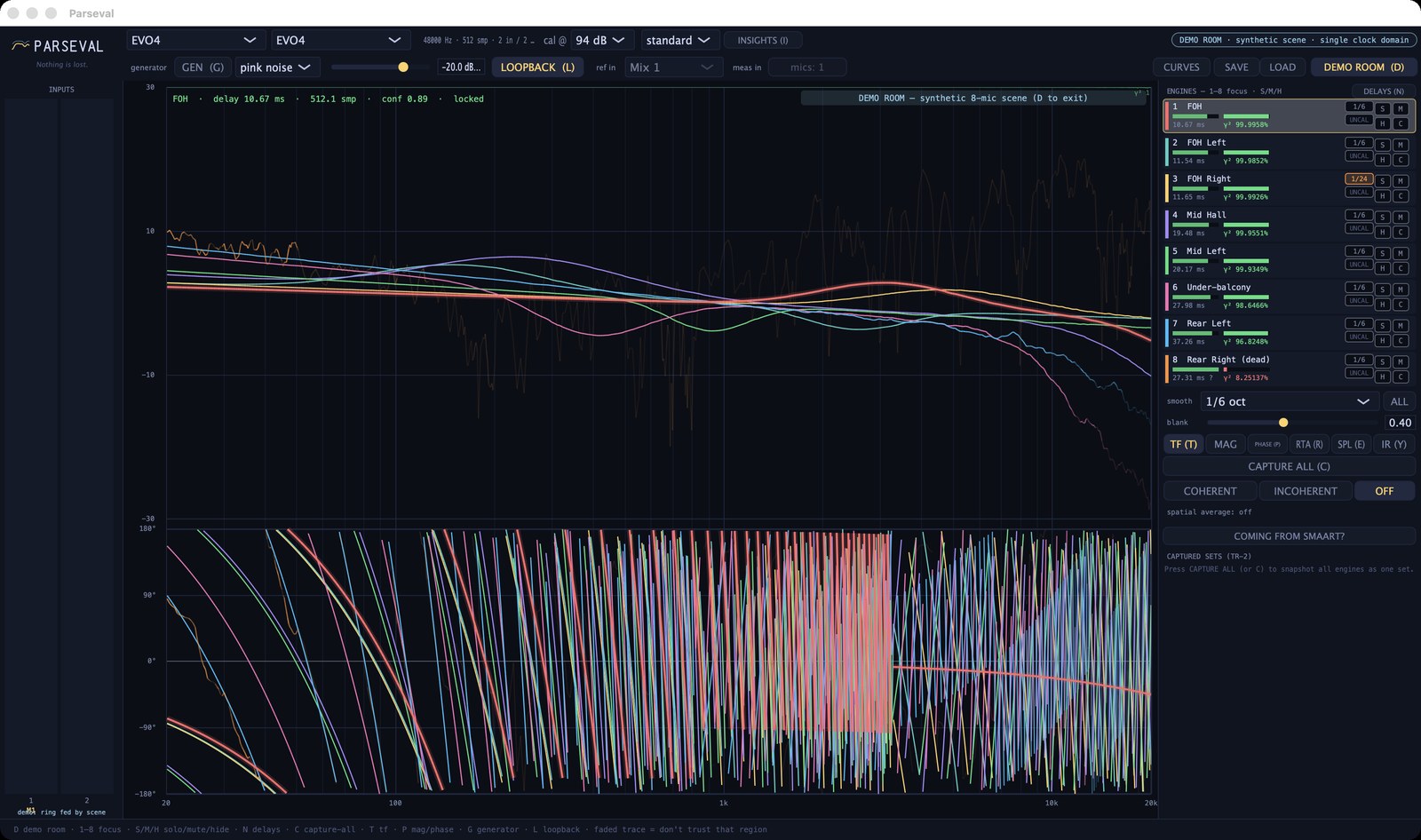Switch to the RTA (R) view tab

click(x=1309, y=444)
